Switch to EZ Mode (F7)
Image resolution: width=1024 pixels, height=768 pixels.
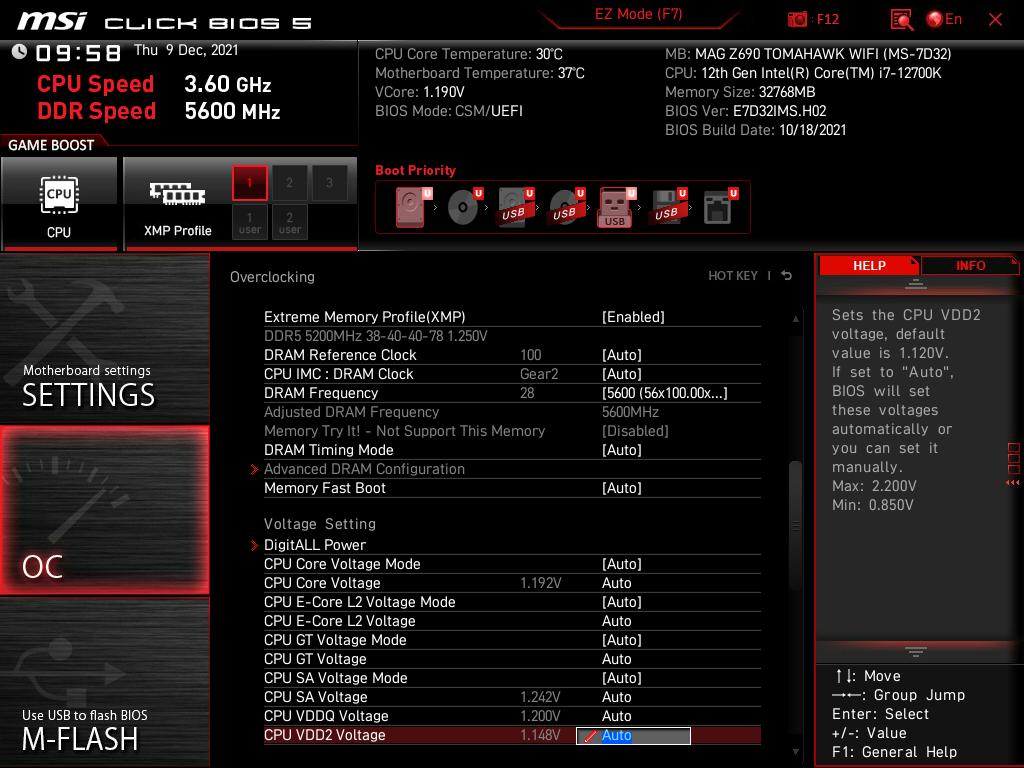point(638,14)
